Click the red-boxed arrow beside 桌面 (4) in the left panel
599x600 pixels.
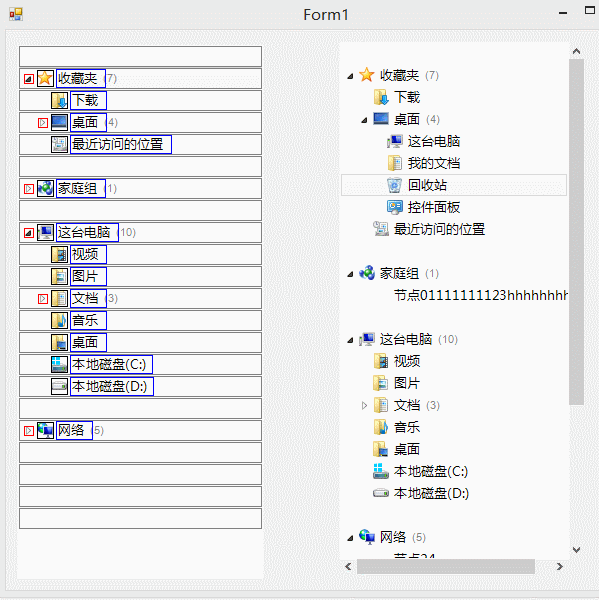43,123
